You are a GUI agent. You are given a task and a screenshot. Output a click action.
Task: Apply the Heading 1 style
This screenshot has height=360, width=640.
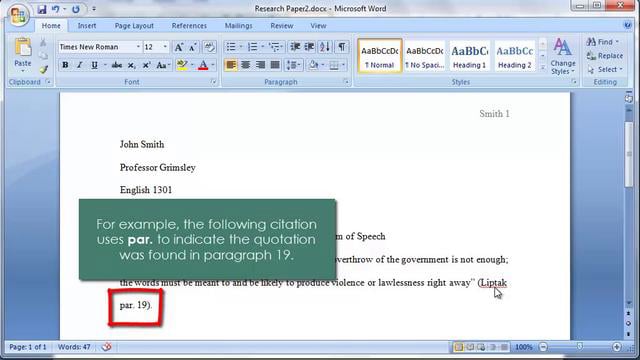pos(469,56)
